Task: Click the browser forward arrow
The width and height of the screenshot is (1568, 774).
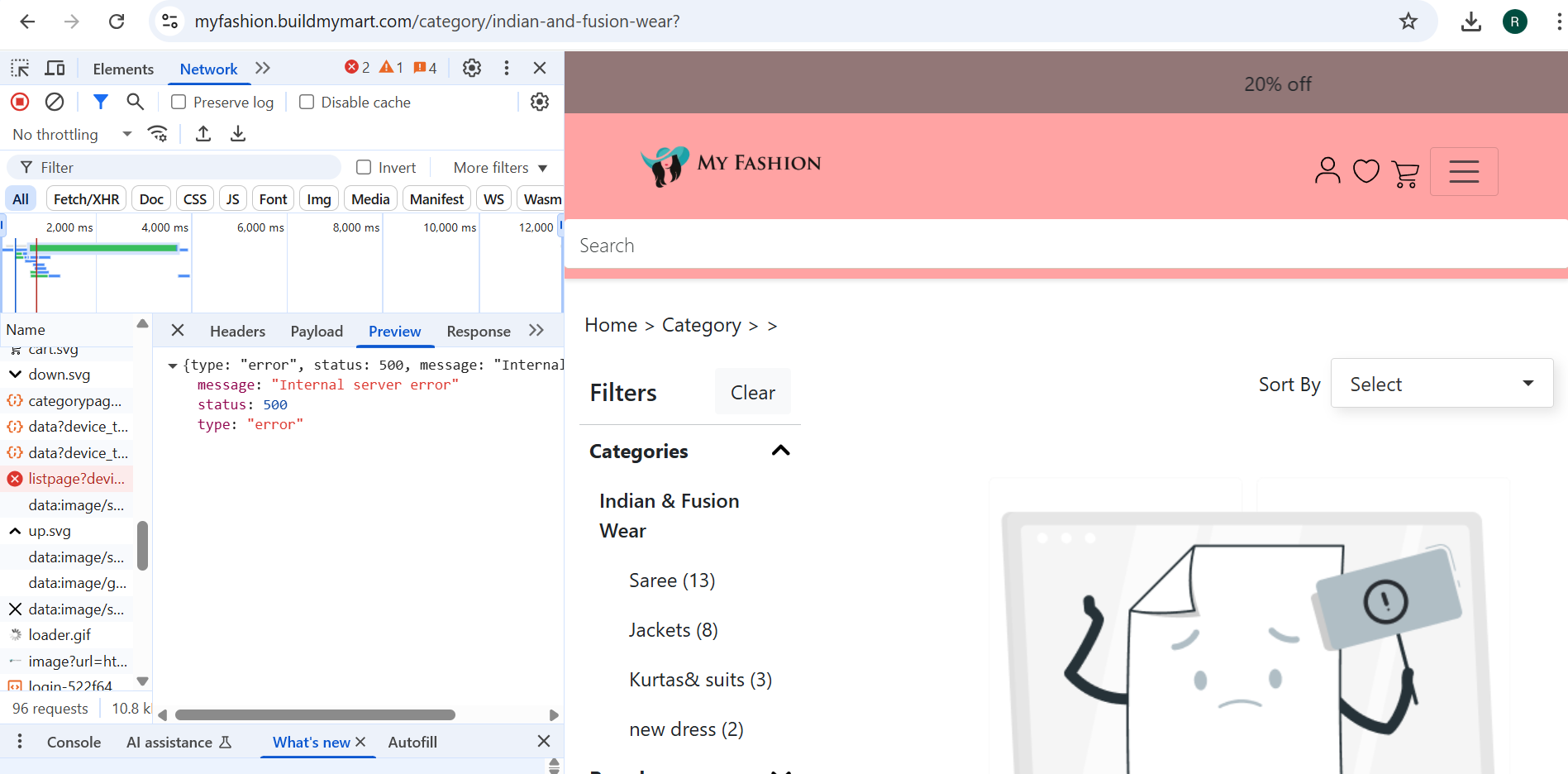Action: tap(72, 21)
